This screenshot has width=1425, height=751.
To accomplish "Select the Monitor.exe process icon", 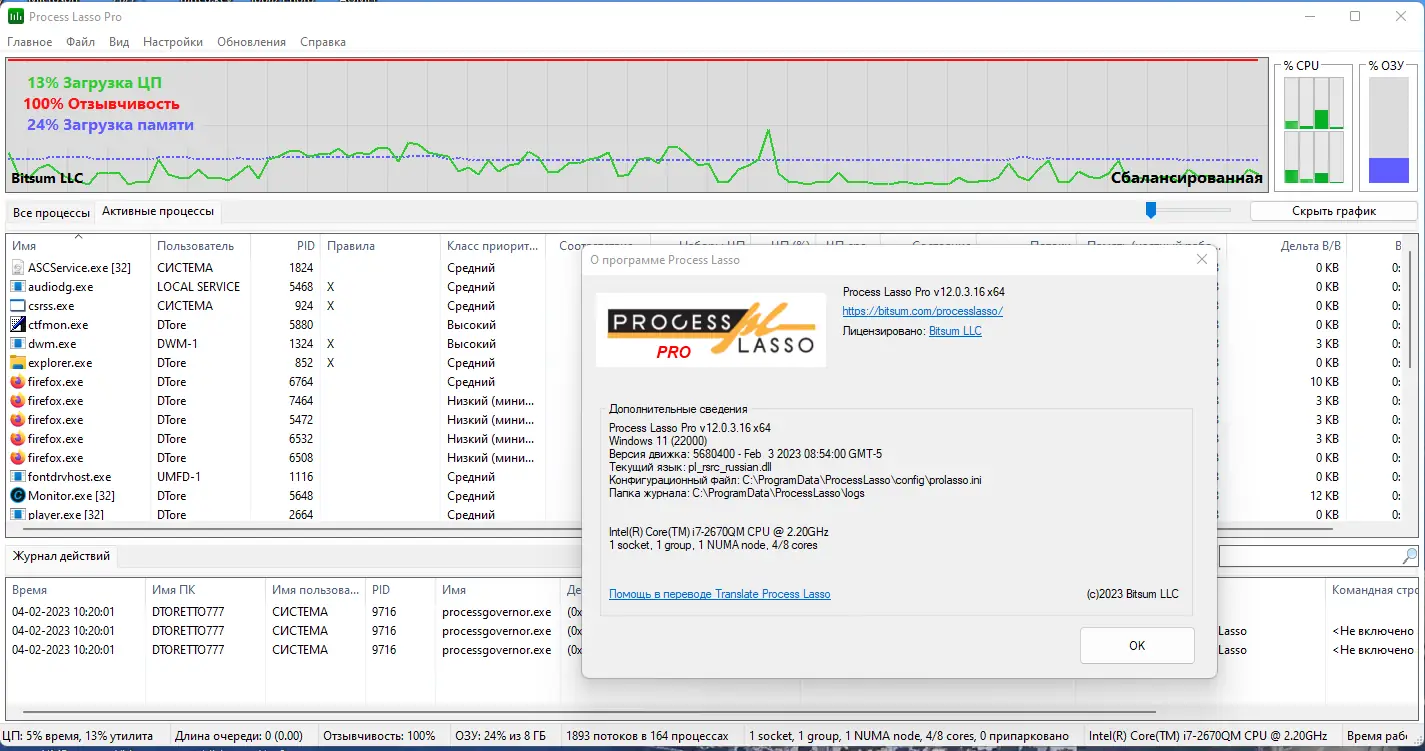I will pos(16,495).
